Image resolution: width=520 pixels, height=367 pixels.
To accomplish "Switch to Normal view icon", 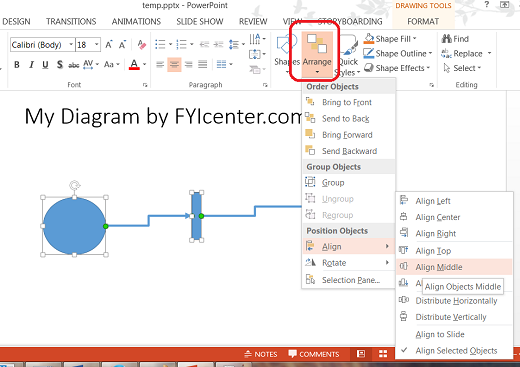I will pyautogui.click(x=361, y=354).
